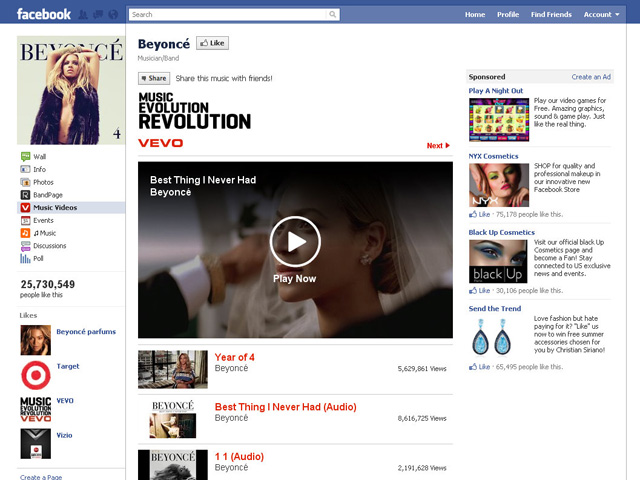640x480 pixels.
Task: Click the black Up ad image
Action: coord(498,261)
